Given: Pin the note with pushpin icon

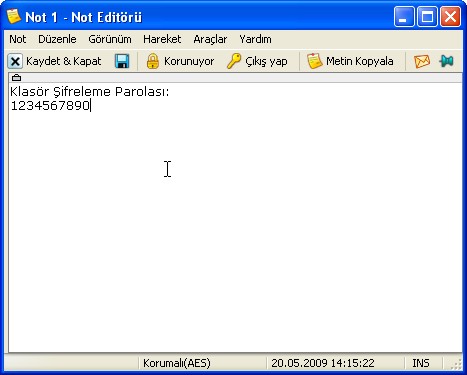Looking at the screenshot, I should click(x=446, y=61).
